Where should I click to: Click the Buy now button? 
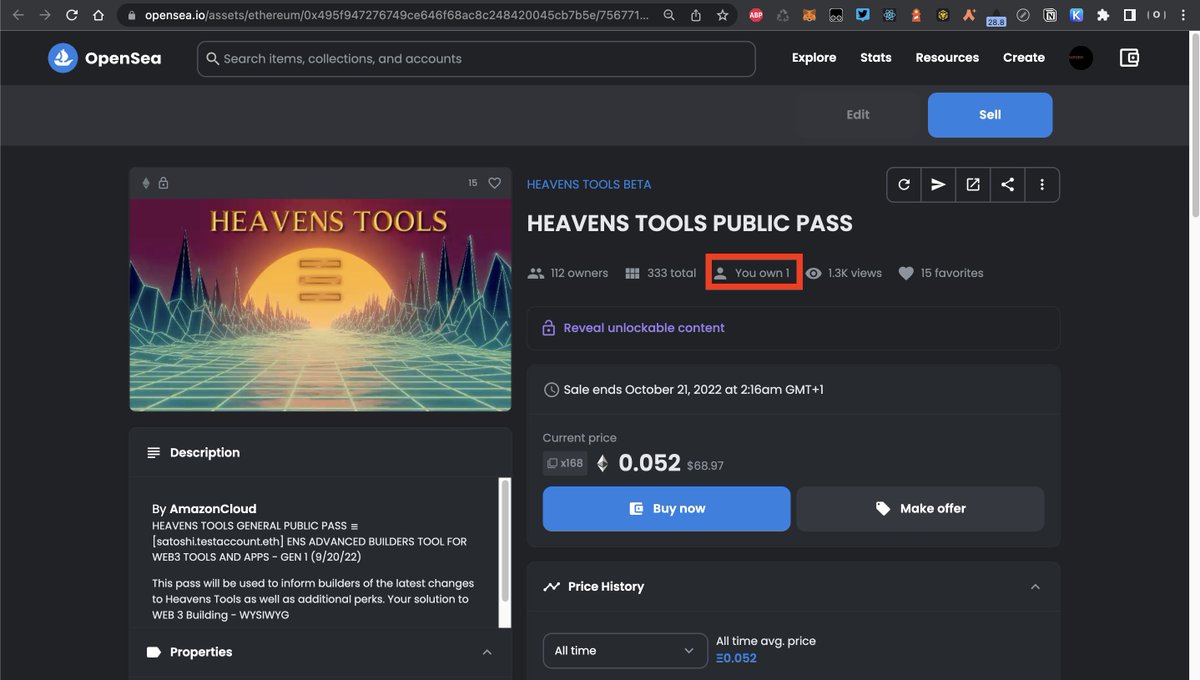[666, 509]
